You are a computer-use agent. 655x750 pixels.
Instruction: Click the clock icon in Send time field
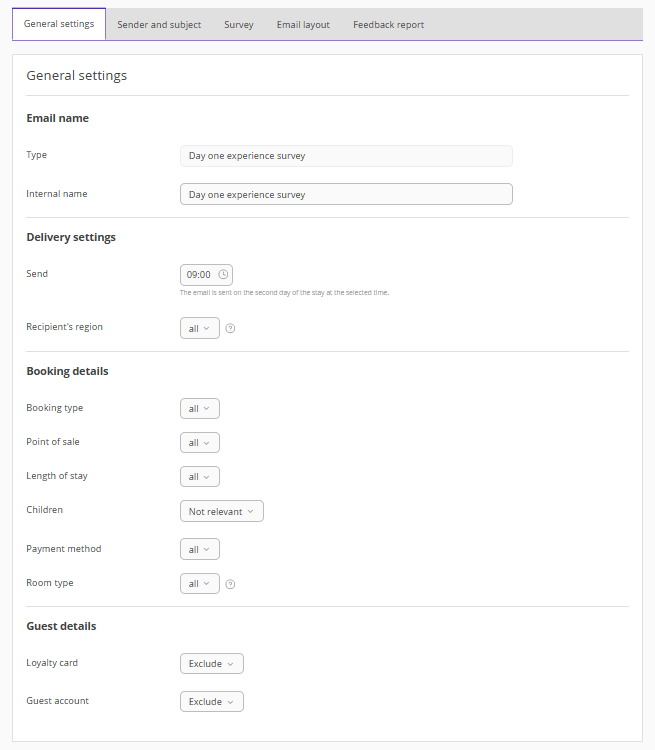pos(223,274)
